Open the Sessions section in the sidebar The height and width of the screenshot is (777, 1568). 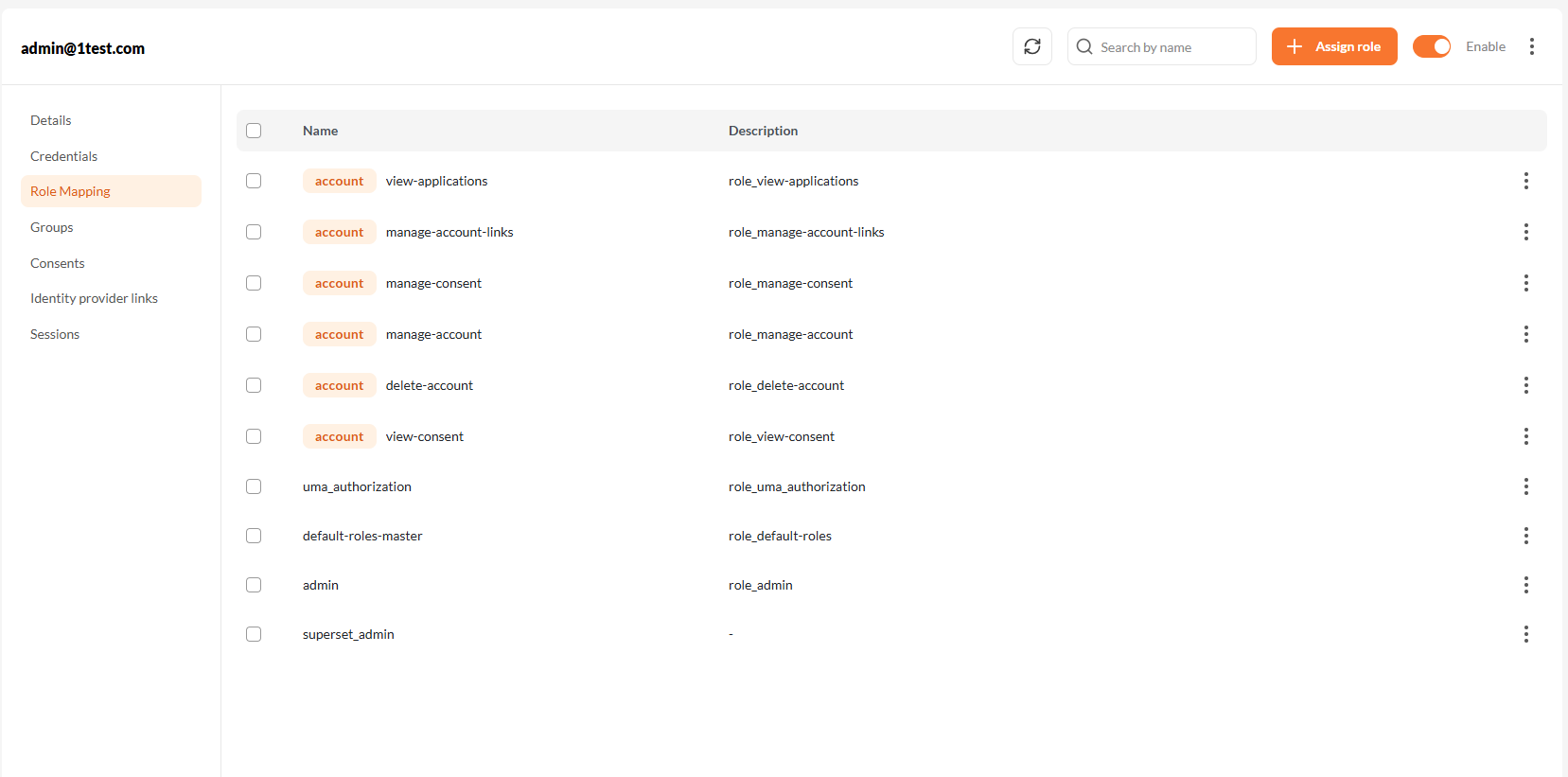[x=55, y=334]
